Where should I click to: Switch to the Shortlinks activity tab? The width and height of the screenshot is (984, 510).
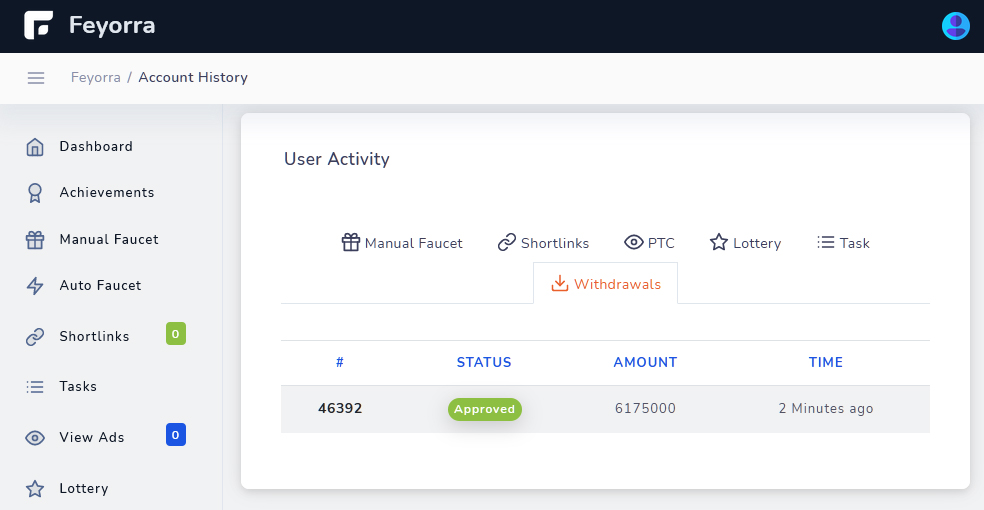coord(543,243)
